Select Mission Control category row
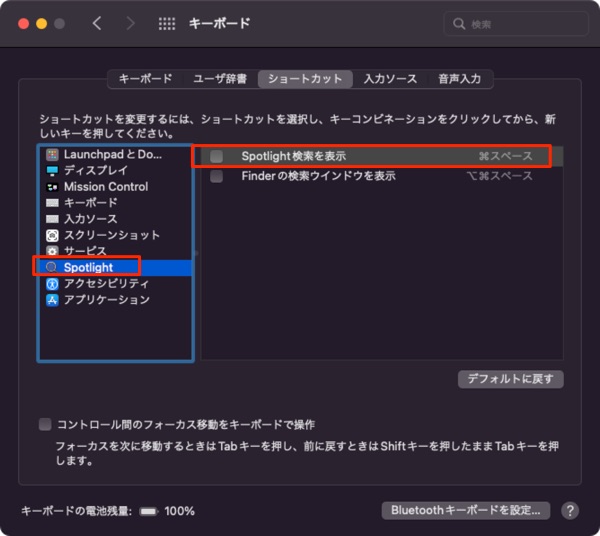This screenshot has width=600, height=536. (116, 187)
